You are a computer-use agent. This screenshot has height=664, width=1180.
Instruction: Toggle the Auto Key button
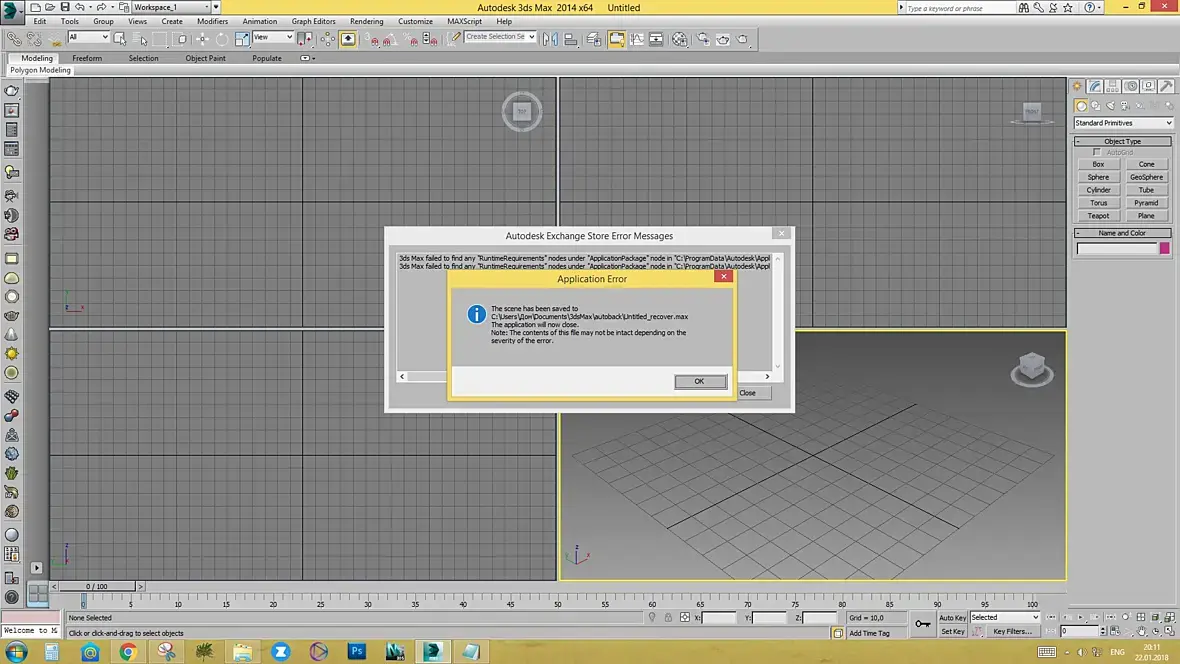click(x=952, y=617)
